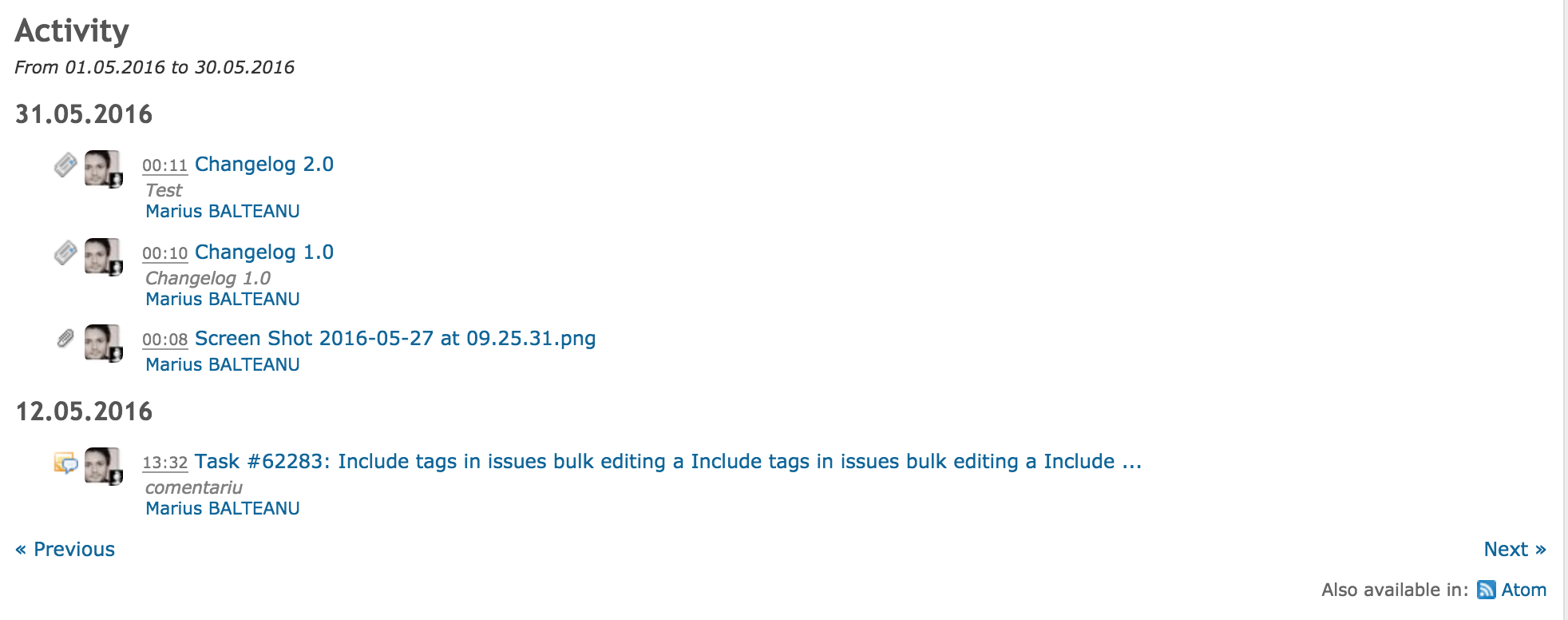Go to the Next activity page
Viewport: 1568px width, 620px height.
1515,549
